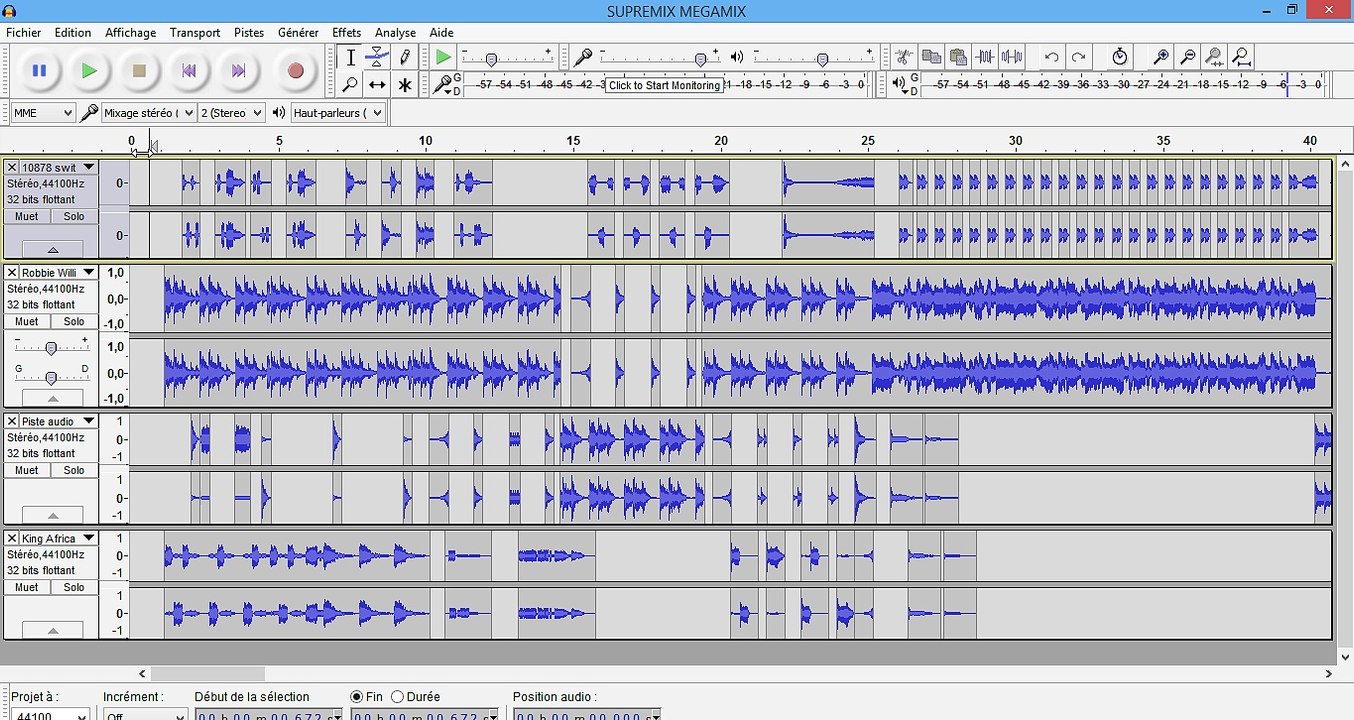Image resolution: width=1354 pixels, height=720 pixels.
Task: Mute the 10878 swit track
Action: point(27,217)
